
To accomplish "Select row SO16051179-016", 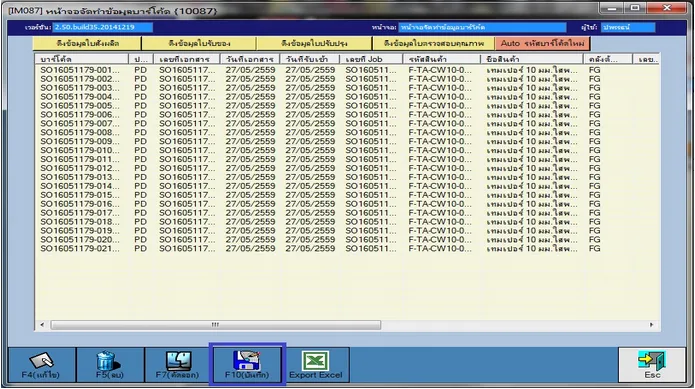I will (x=347, y=204).
